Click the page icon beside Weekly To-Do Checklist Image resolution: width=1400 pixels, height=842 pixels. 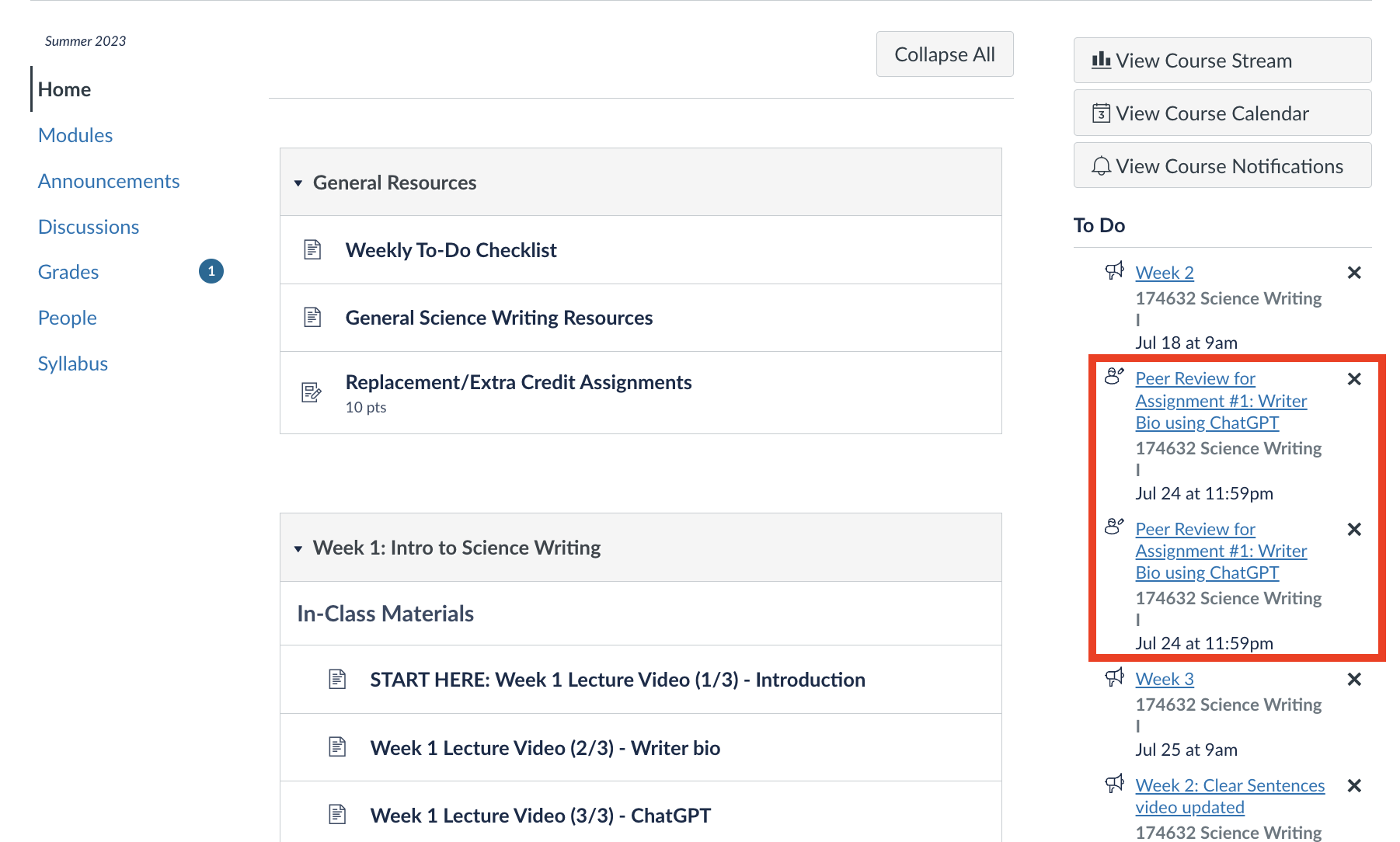312,249
